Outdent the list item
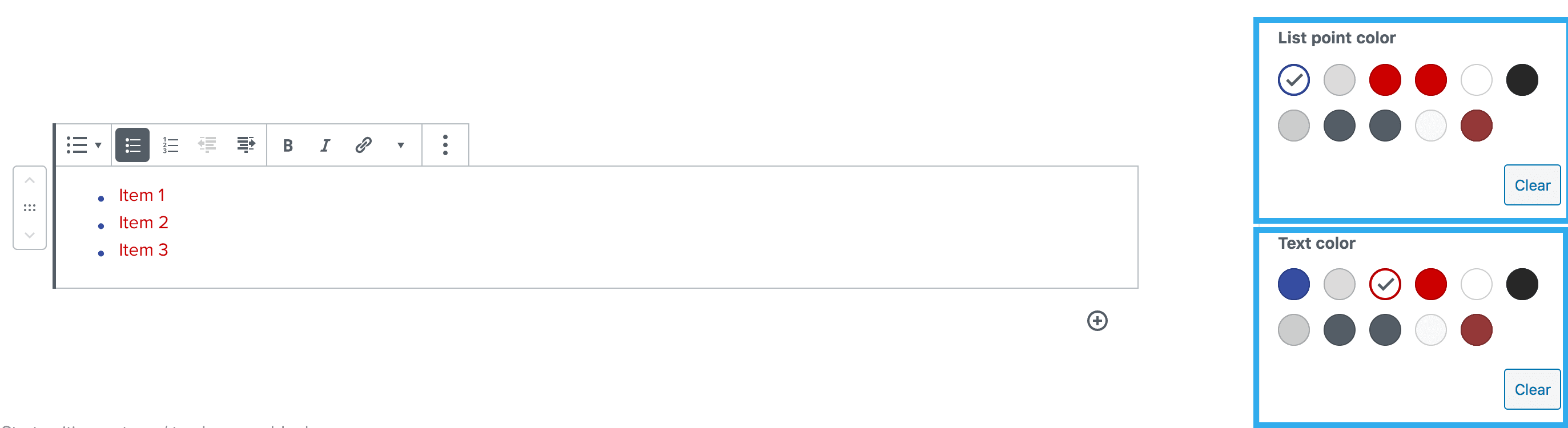 [208, 145]
